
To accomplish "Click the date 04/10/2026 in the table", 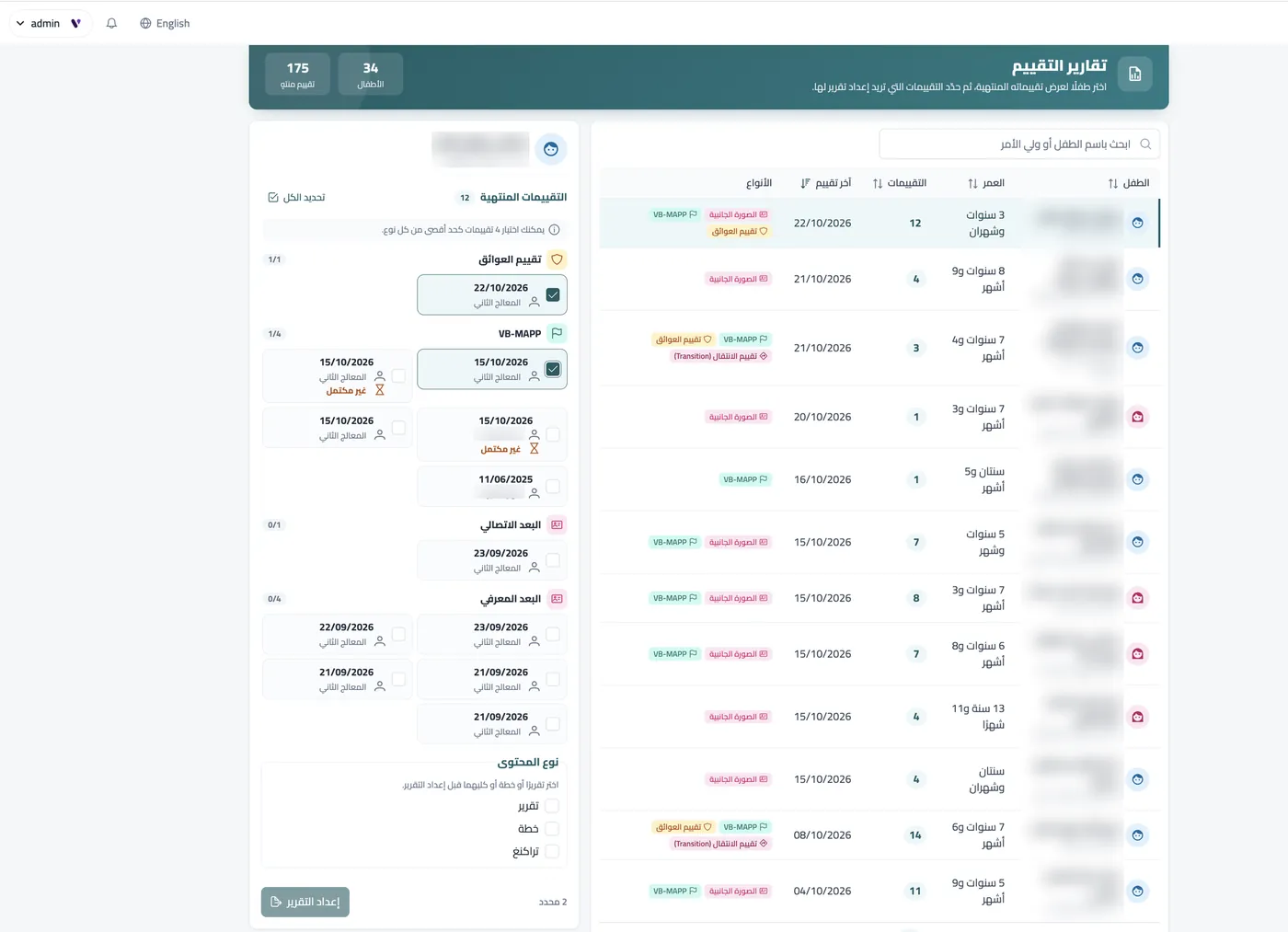I will pyautogui.click(x=822, y=892).
